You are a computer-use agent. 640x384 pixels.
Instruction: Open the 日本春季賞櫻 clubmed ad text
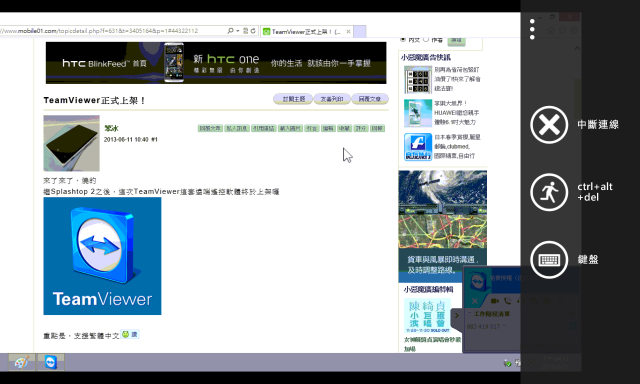pos(457,146)
